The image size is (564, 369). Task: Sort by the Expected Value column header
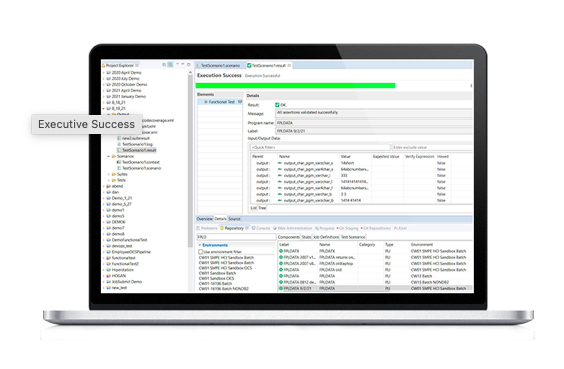[386, 156]
